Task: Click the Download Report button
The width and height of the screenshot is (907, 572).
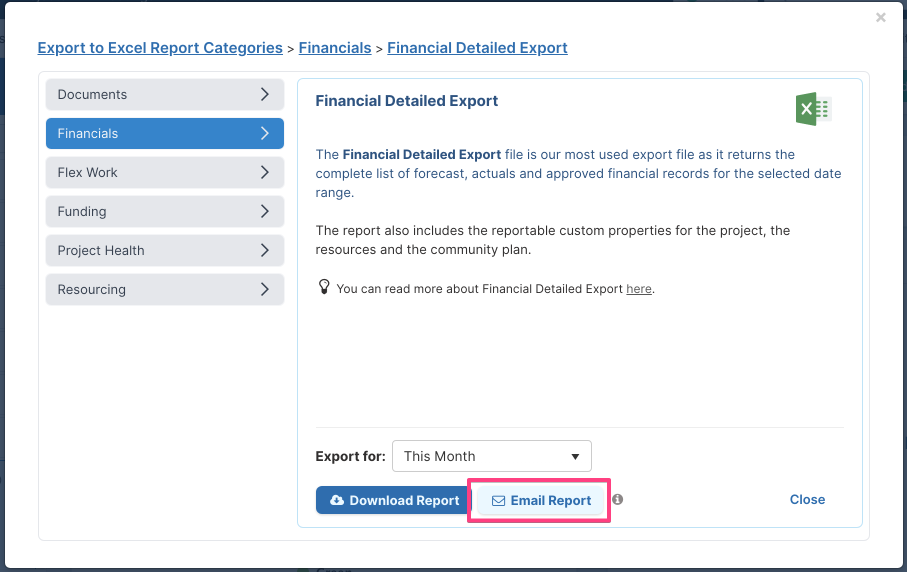Action: click(394, 500)
